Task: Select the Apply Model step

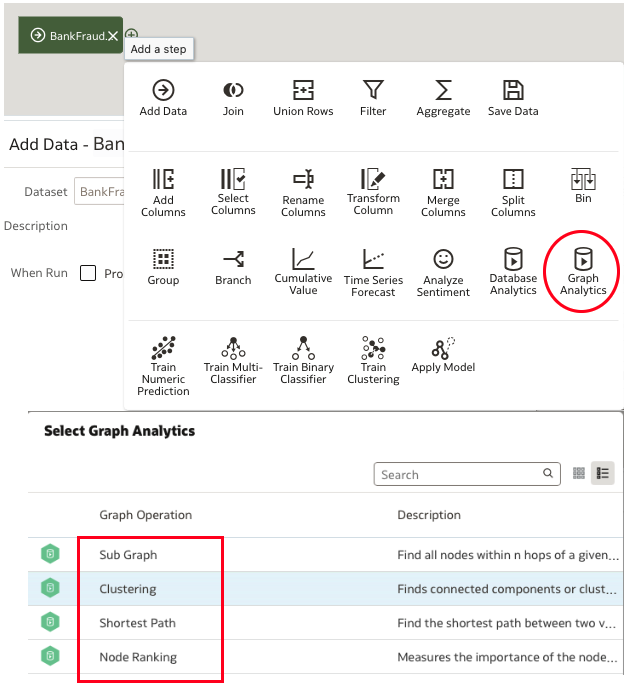Action: [x=443, y=348]
